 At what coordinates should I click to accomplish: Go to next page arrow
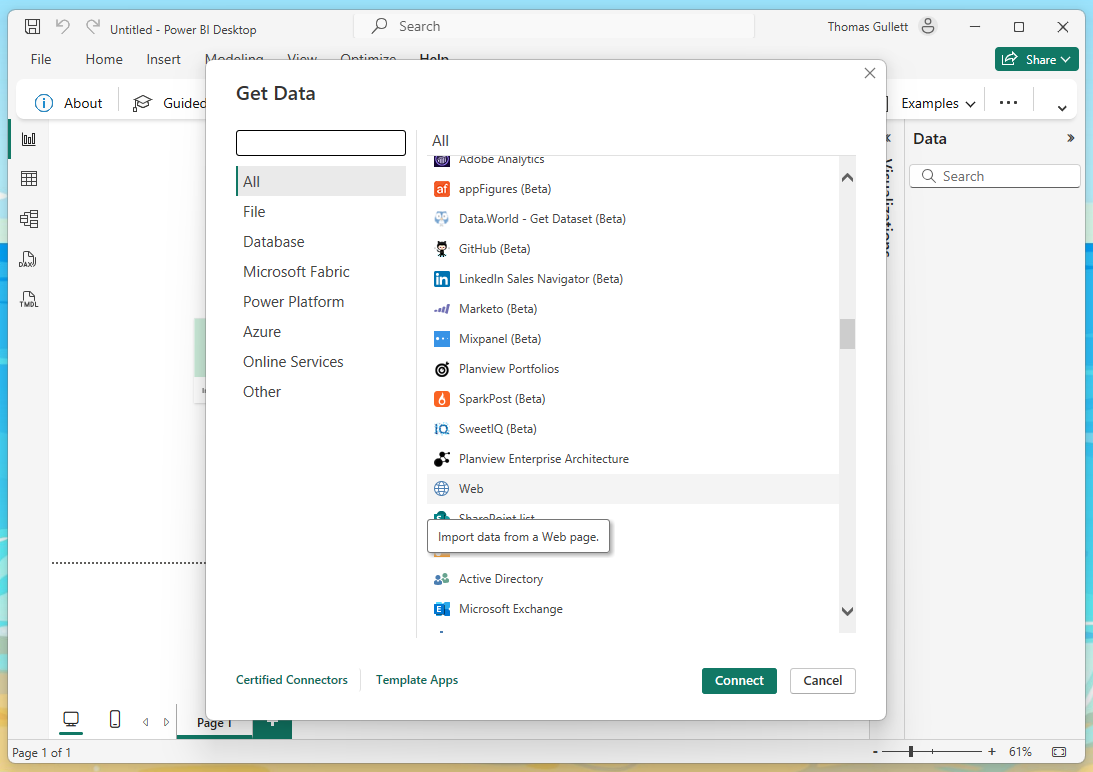(x=166, y=722)
